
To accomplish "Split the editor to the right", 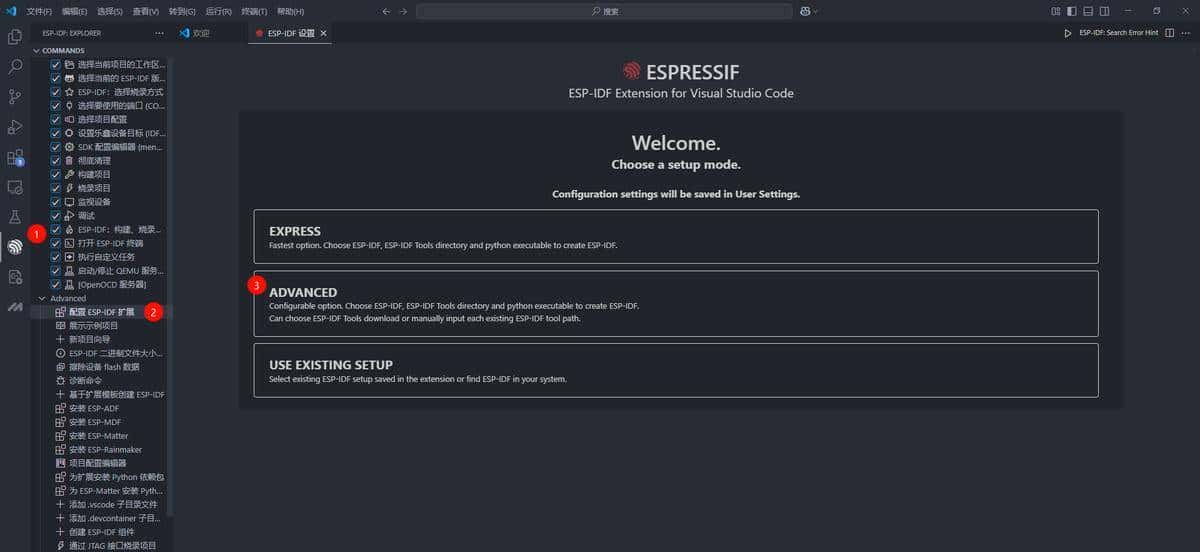I will [1170, 33].
